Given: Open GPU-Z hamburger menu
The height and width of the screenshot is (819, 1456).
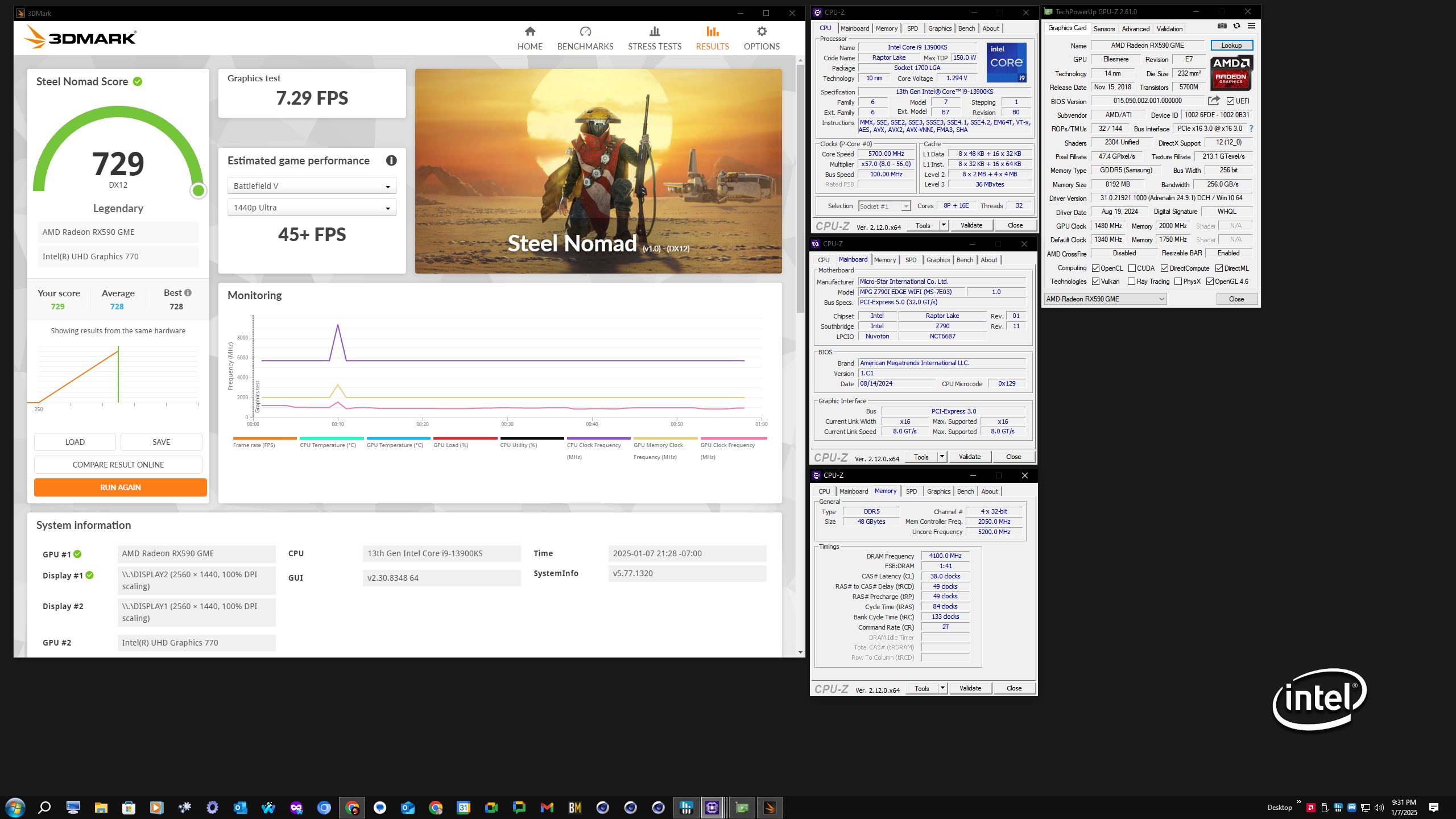Looking at the screenshot, I should [x=1251, y=26].
